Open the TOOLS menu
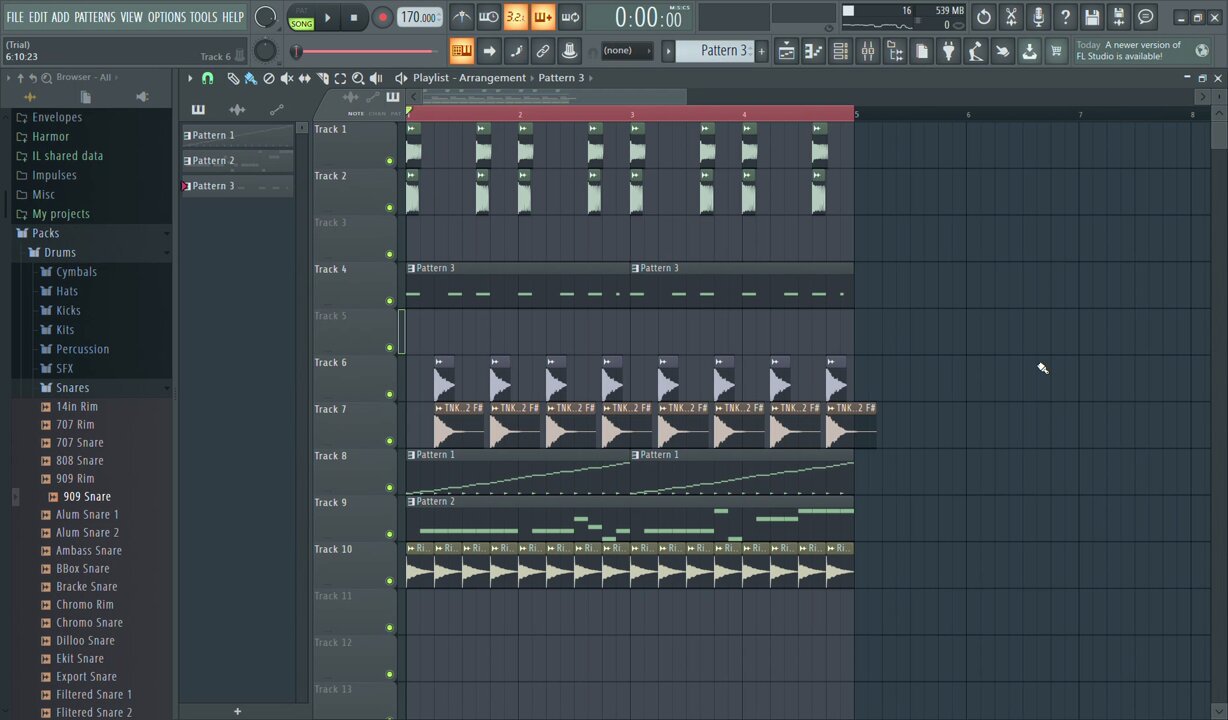Image resolution: width=1228 pixels, height=720 pixels. click(203, 17)
